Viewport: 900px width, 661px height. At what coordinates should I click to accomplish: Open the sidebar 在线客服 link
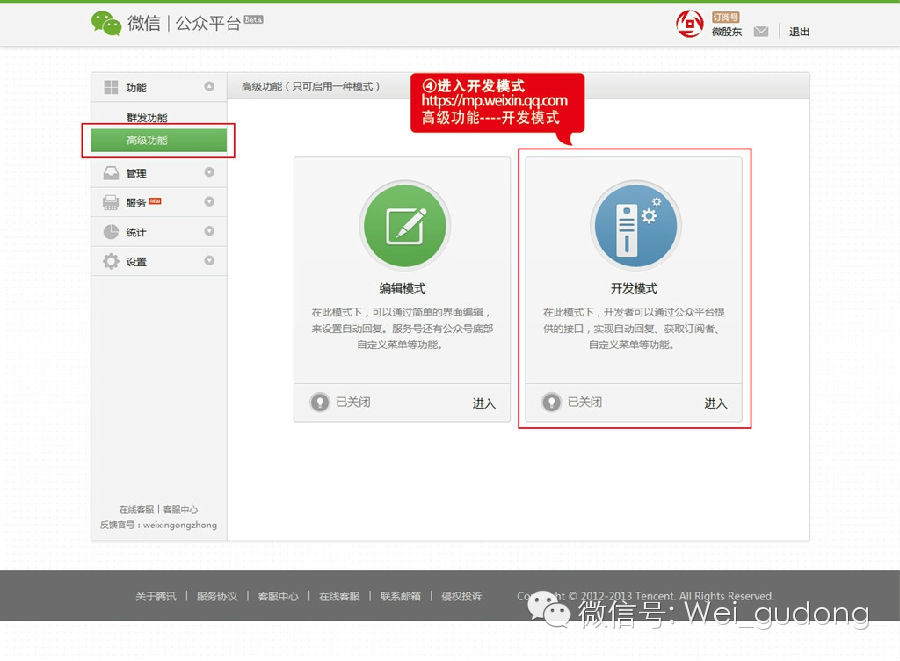137,510
